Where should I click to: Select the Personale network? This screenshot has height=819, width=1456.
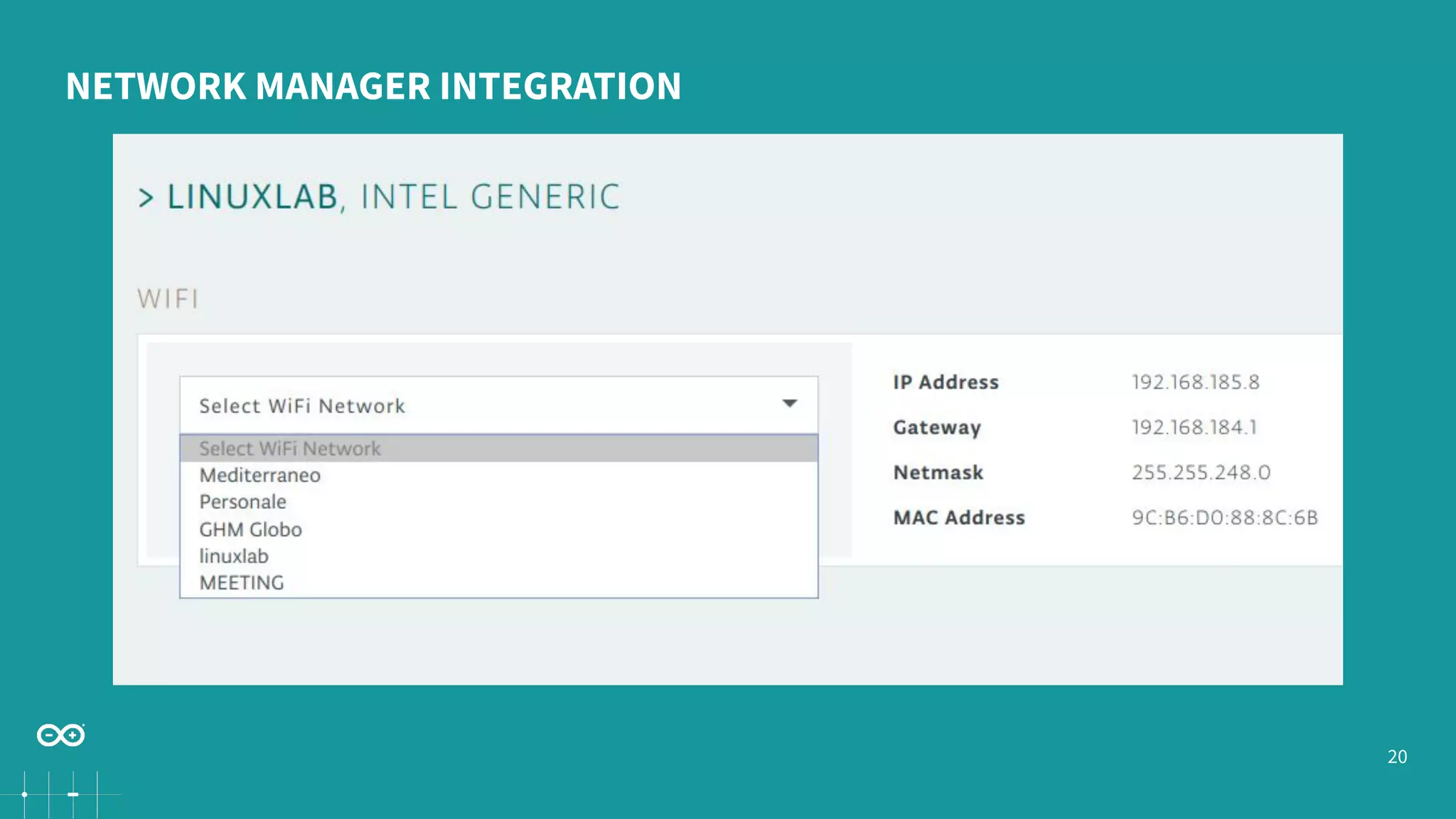click(498, 502)
